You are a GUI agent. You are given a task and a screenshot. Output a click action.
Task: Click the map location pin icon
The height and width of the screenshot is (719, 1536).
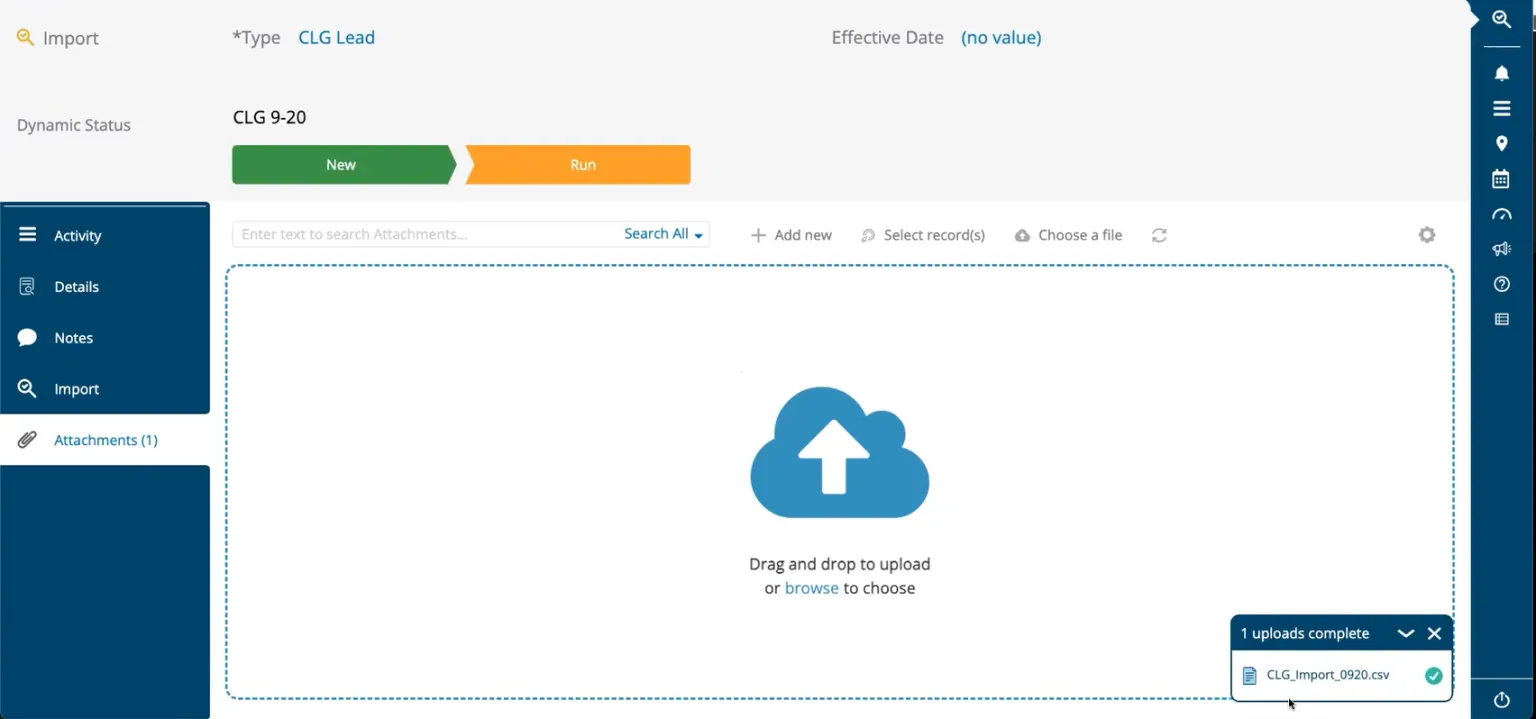pos(1501,144)
